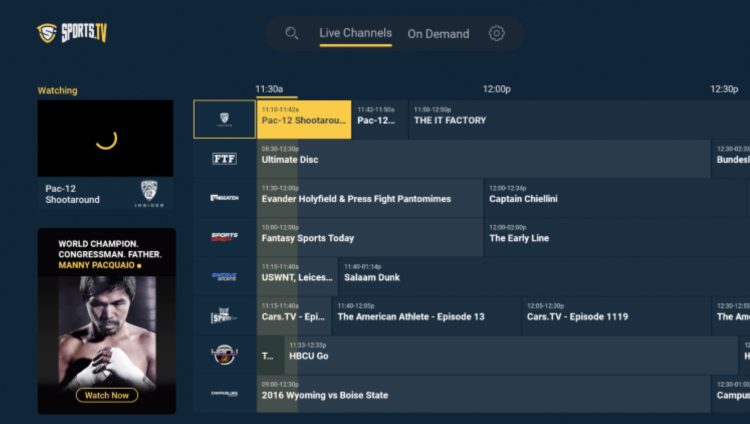
Task: Select the 11:42-11:50a Pac-12 program
Action: [x=380, y=120]
